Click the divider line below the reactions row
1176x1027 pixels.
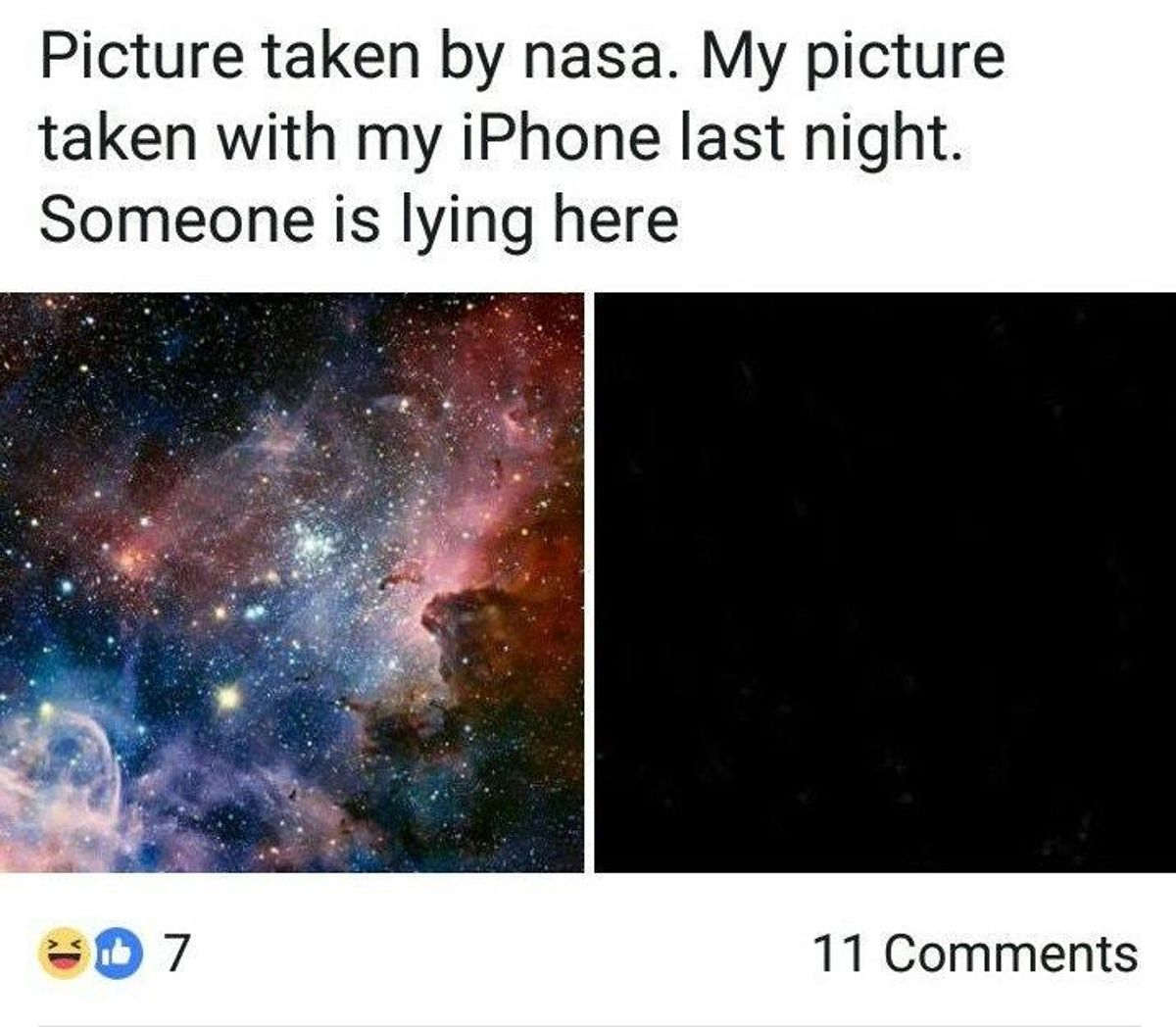click(588, 1023)
